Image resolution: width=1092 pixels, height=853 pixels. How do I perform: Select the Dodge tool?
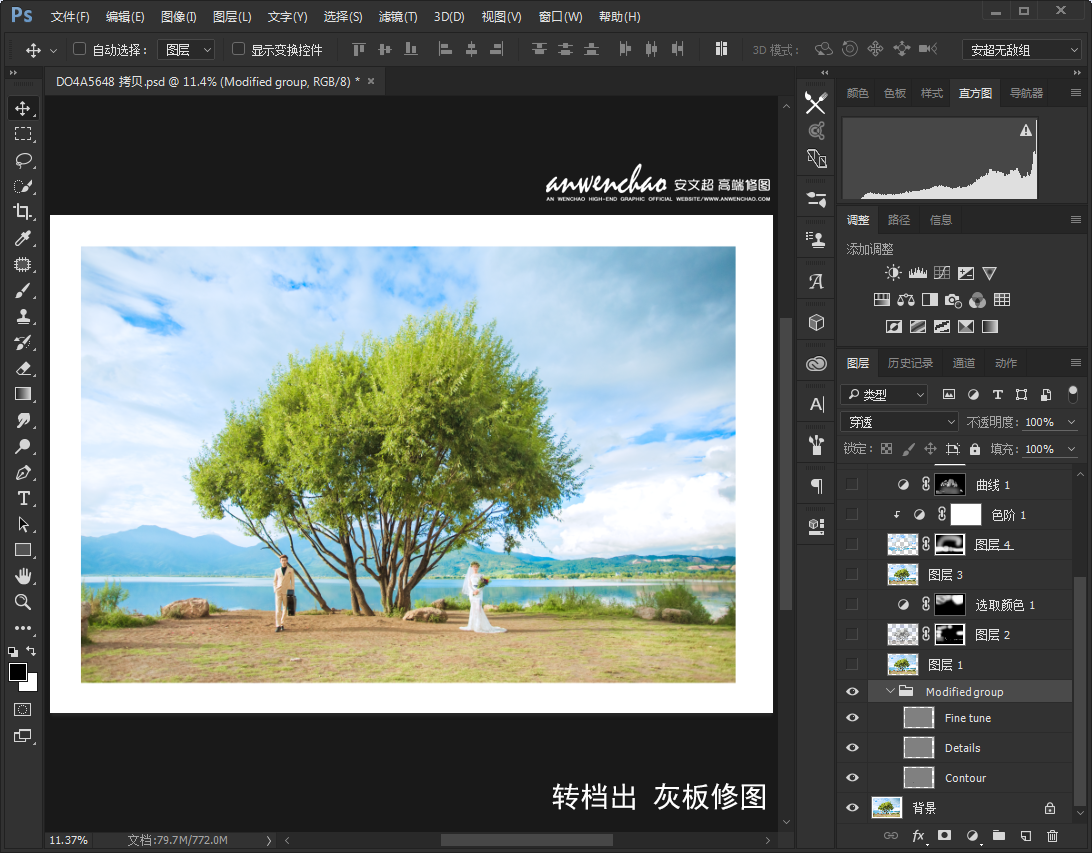[23, 446]
